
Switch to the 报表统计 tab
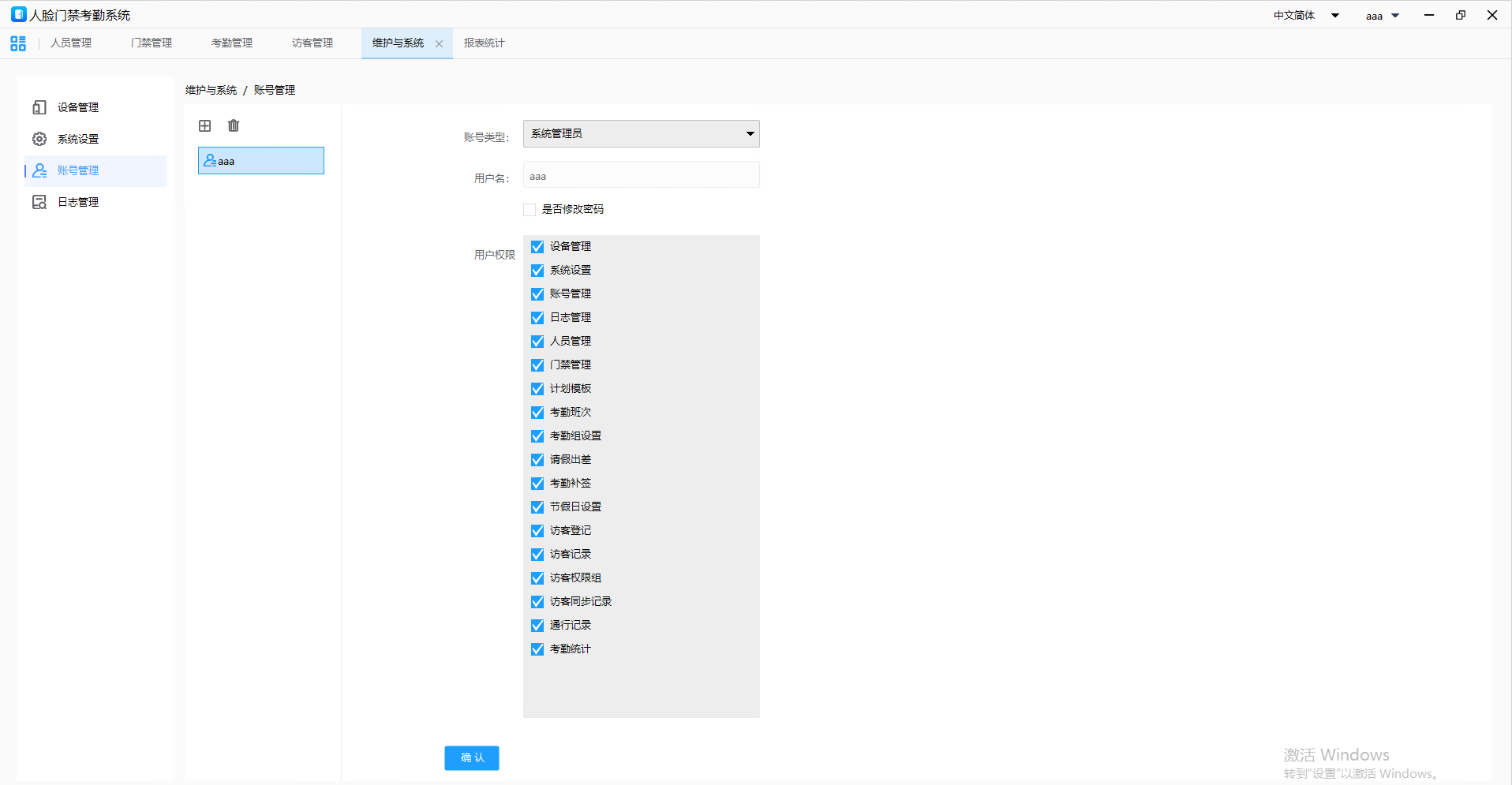(484, 43)
